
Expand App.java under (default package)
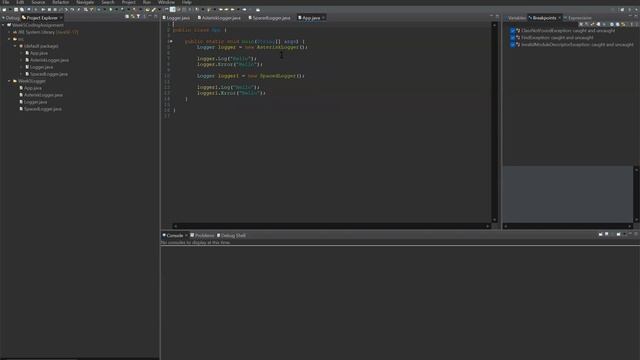22,53
